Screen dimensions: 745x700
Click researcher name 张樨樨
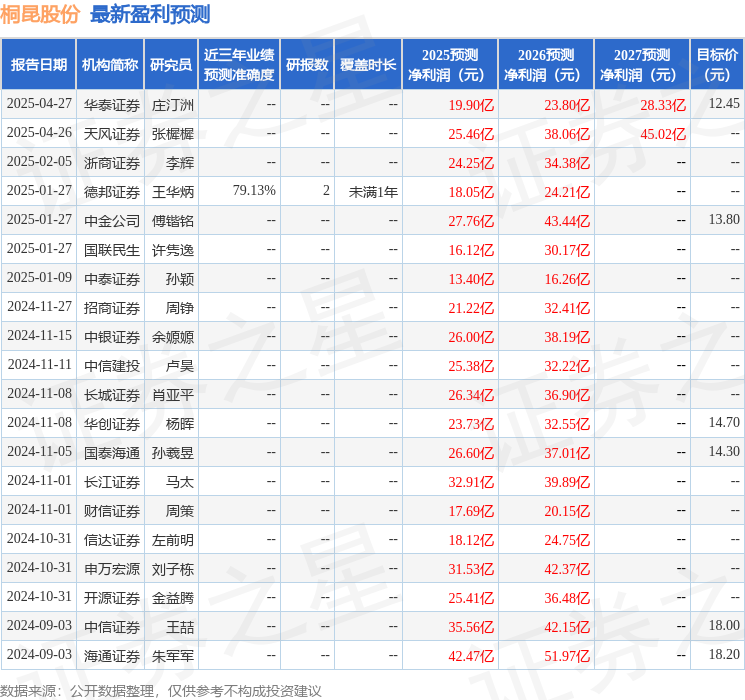[x=173, y=134]
